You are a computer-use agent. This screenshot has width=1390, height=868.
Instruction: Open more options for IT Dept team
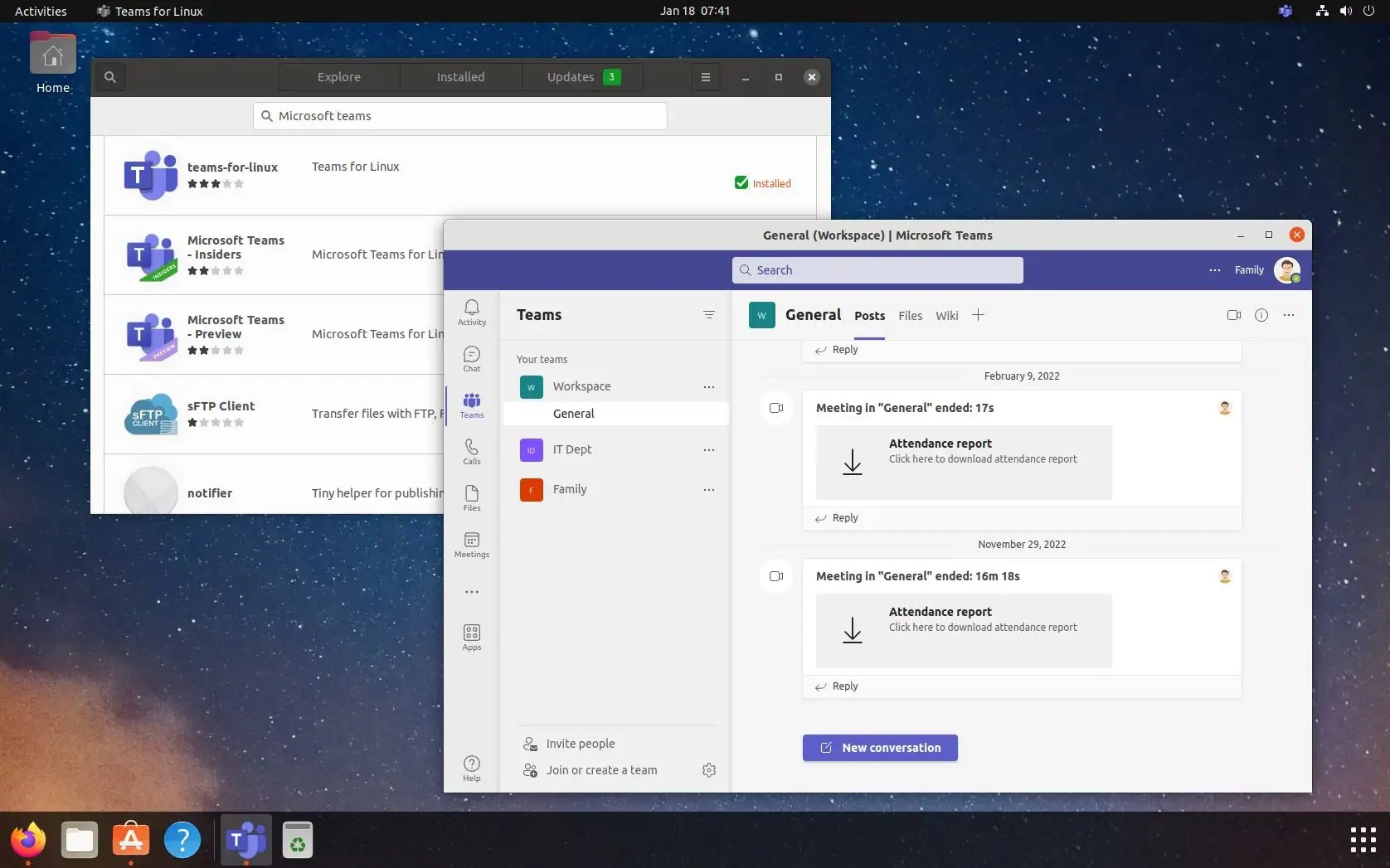tap(708, 449)
